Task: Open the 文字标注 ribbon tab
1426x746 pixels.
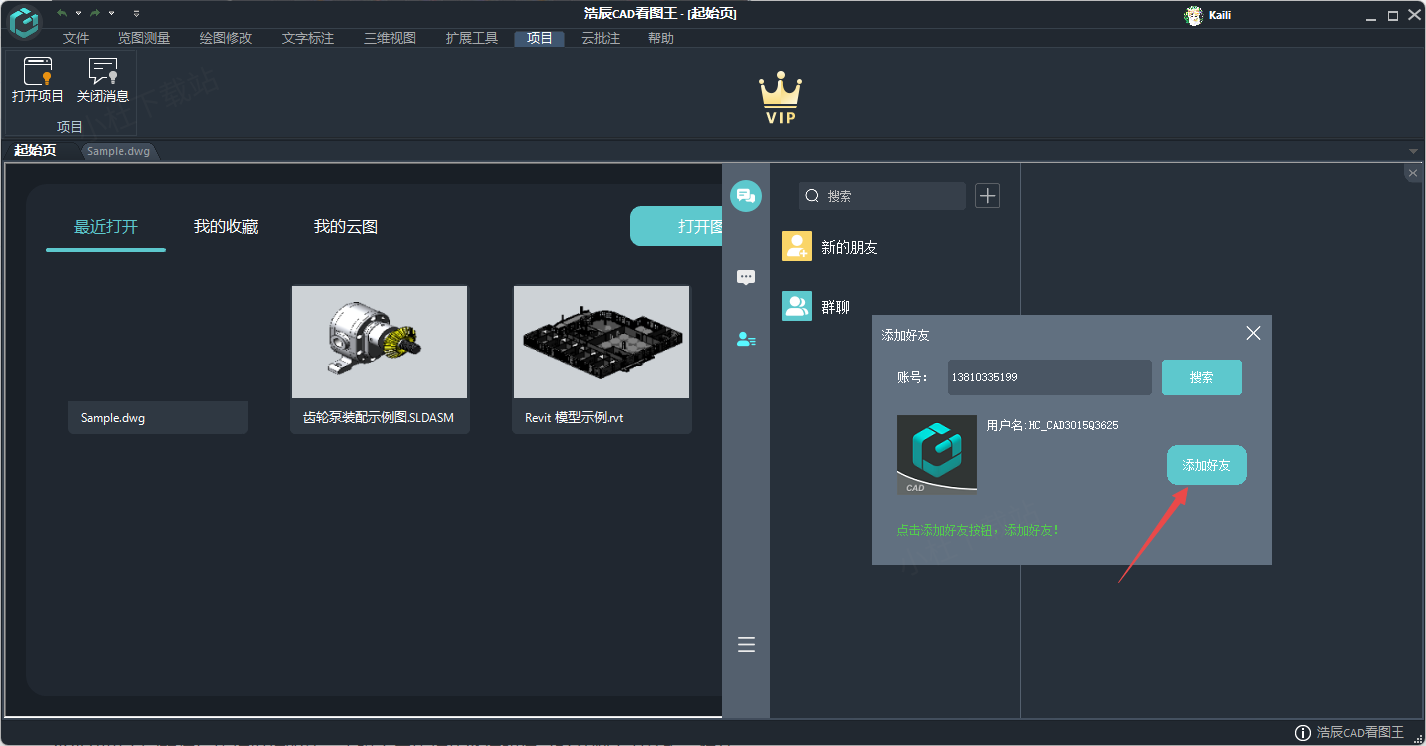Action: coord(308,39)
